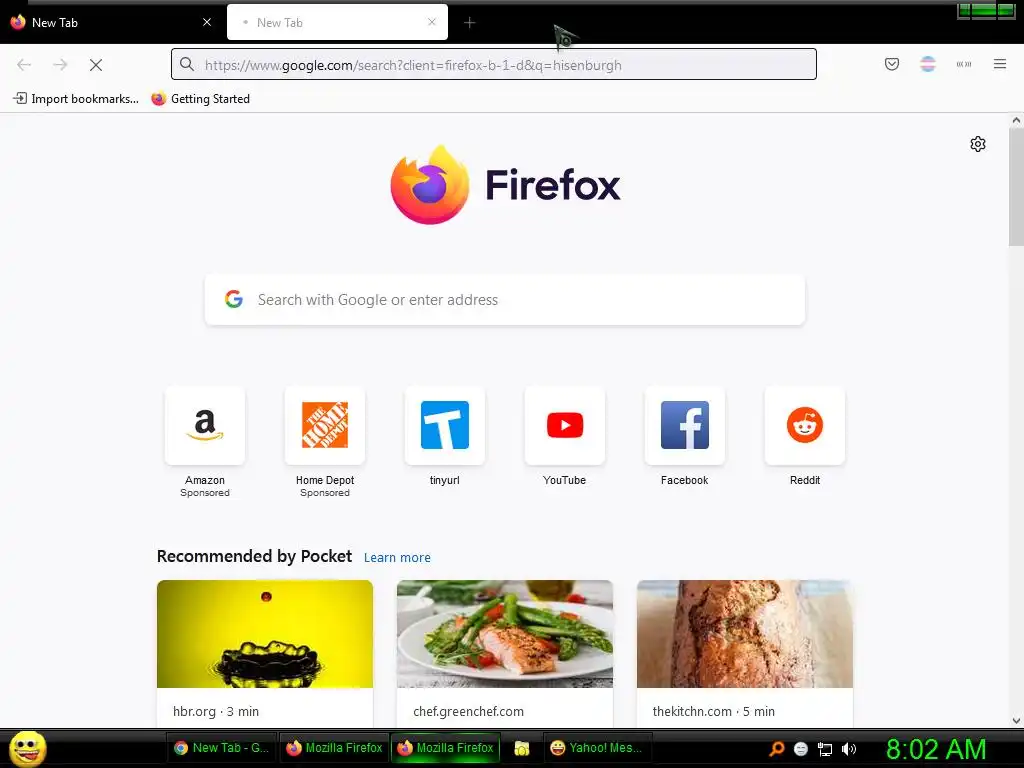Click the URL address bar field
The image size is (1024, 768).
pyautogui.click(x=494, y=64)
